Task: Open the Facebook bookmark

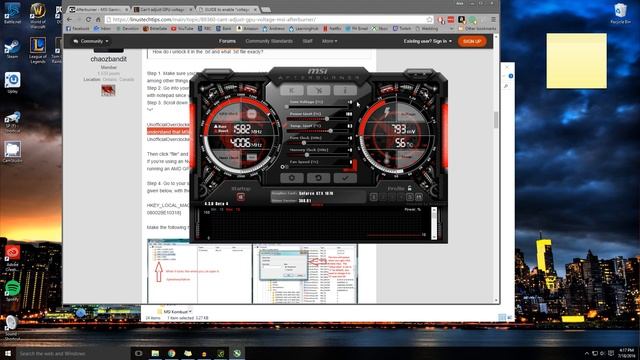Action: pos(78,29)
